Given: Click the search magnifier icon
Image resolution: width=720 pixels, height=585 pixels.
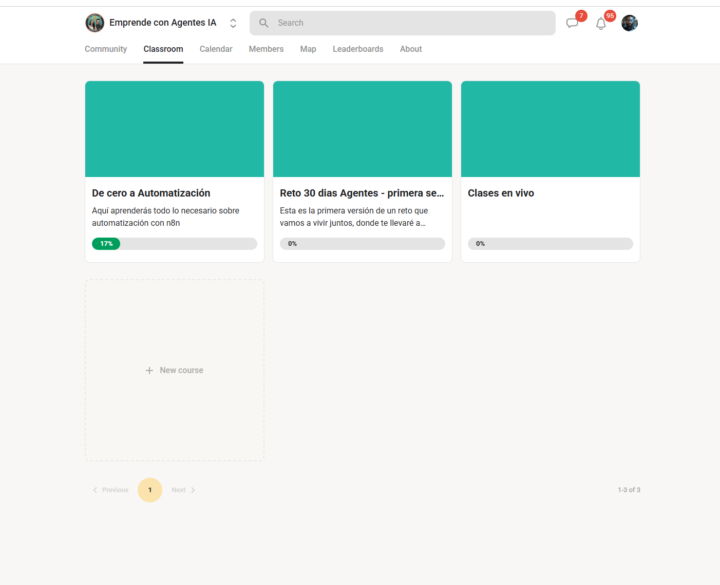Looking at the screenshot, I should click(x=264, y=23).
